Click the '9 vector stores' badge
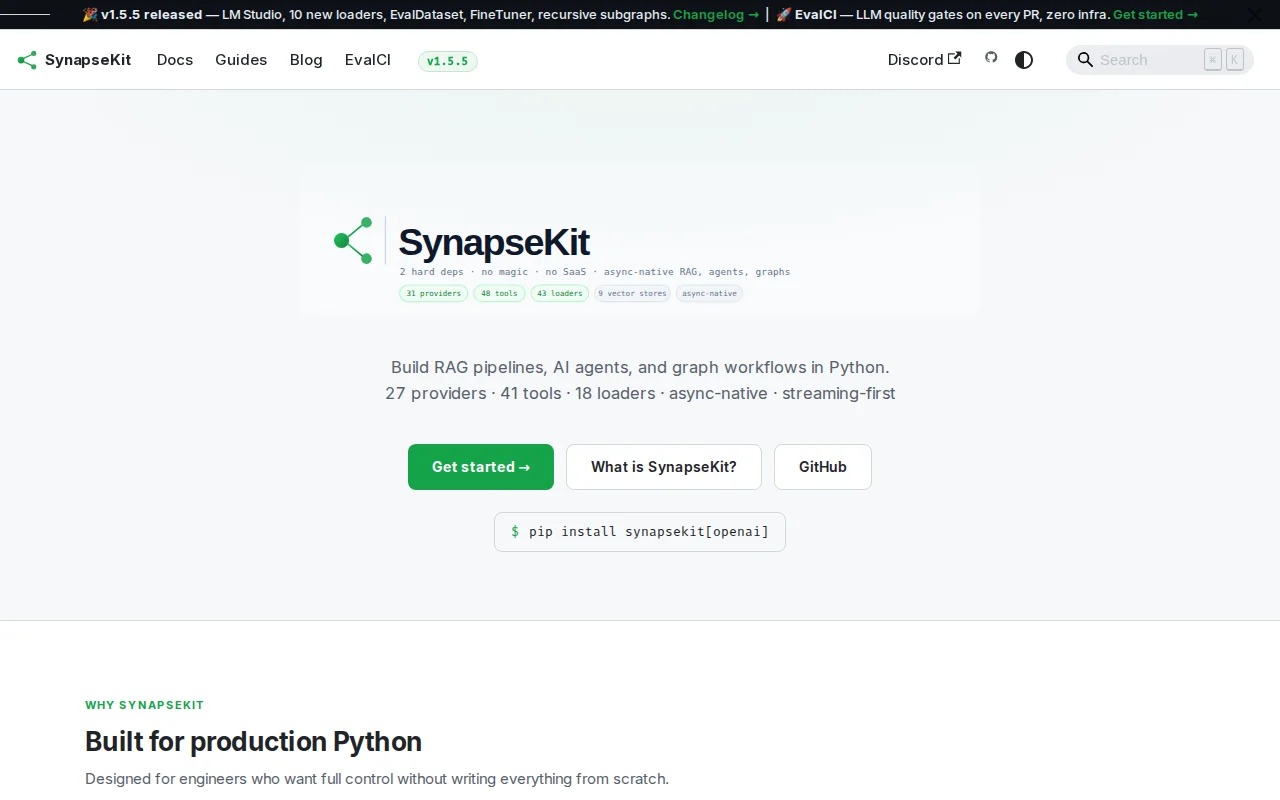 632,293
